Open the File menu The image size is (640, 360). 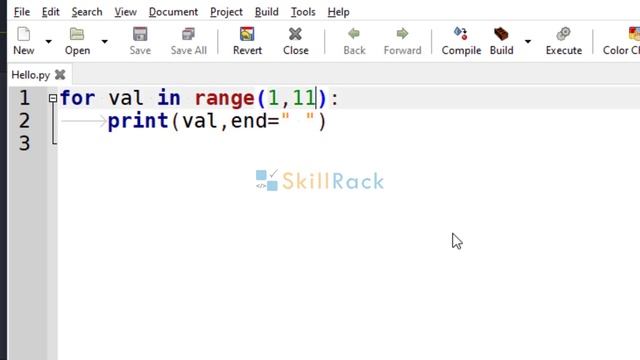[x=22, y=12]
